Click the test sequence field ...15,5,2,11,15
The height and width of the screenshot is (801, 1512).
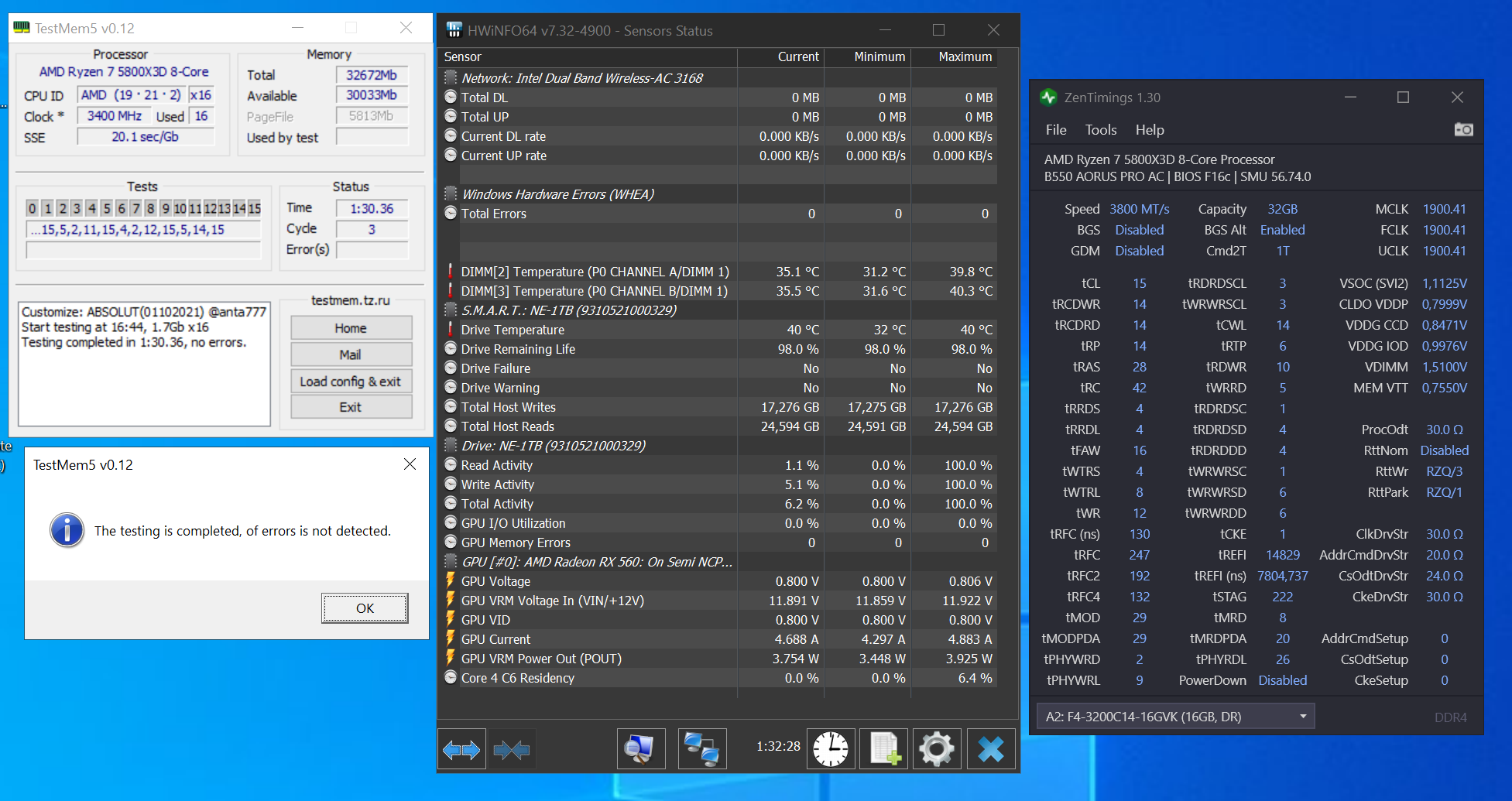(x=143, y=230)
